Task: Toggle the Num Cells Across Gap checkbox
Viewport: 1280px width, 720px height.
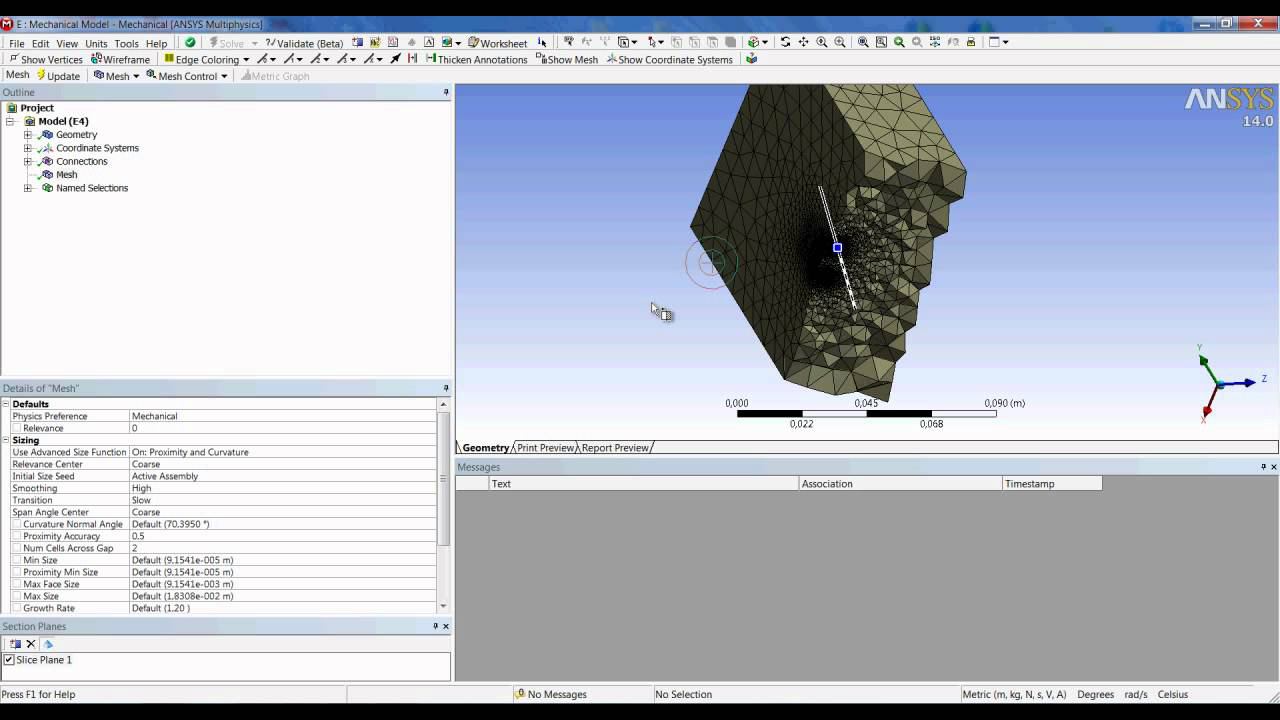Action: click(x=17, y=548)
